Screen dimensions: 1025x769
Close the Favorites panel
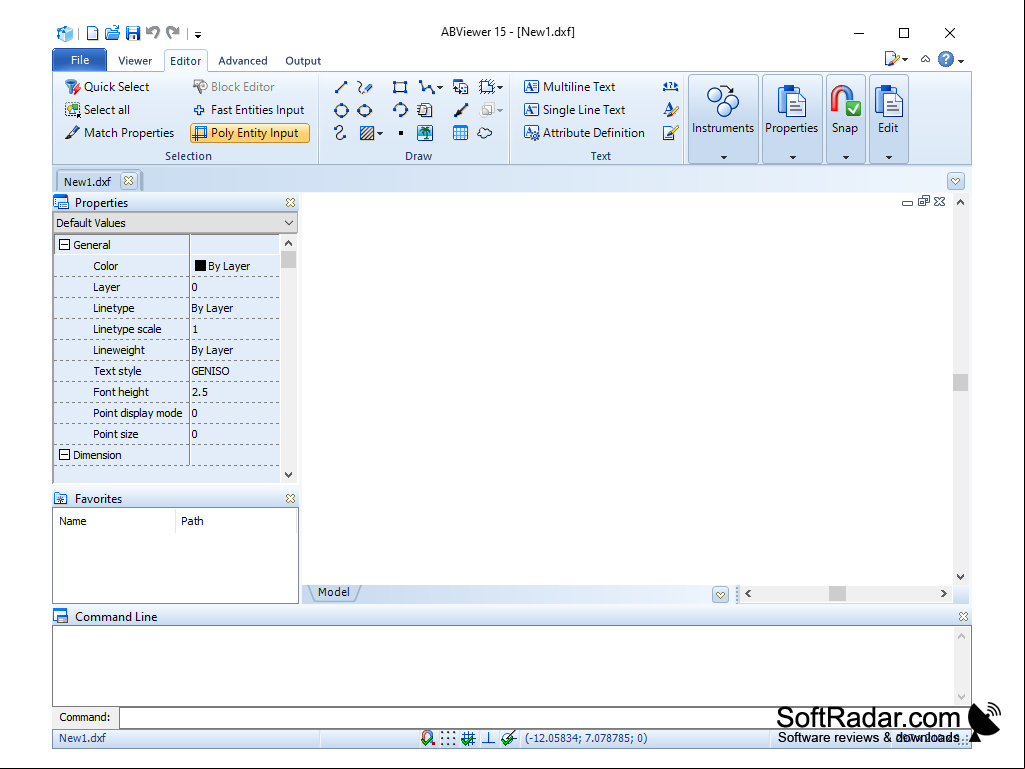290,499
